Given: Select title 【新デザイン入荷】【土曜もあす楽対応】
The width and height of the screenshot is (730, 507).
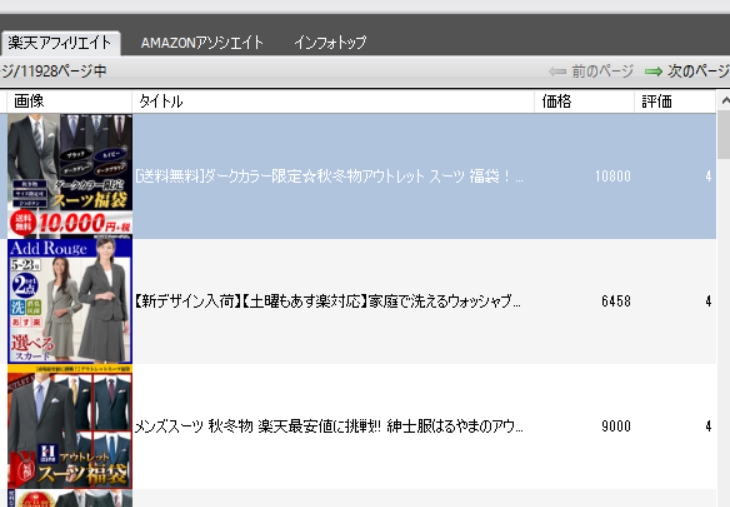Looking at the screenshot, I should (x=327, y=301).
